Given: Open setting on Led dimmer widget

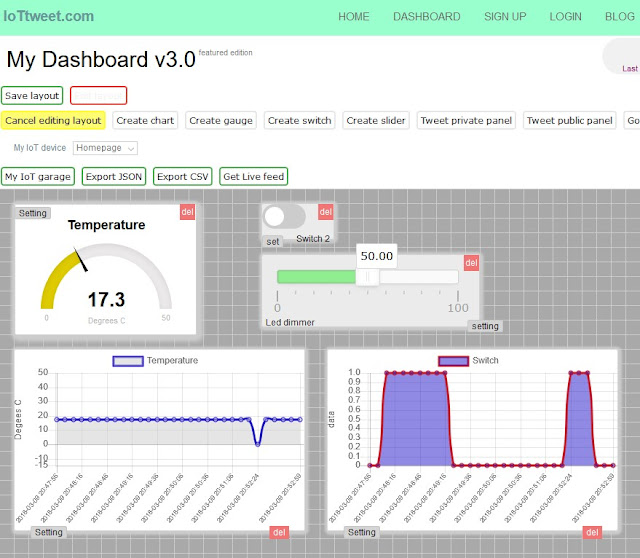Looking at the screenshot, I should [485, 326].
